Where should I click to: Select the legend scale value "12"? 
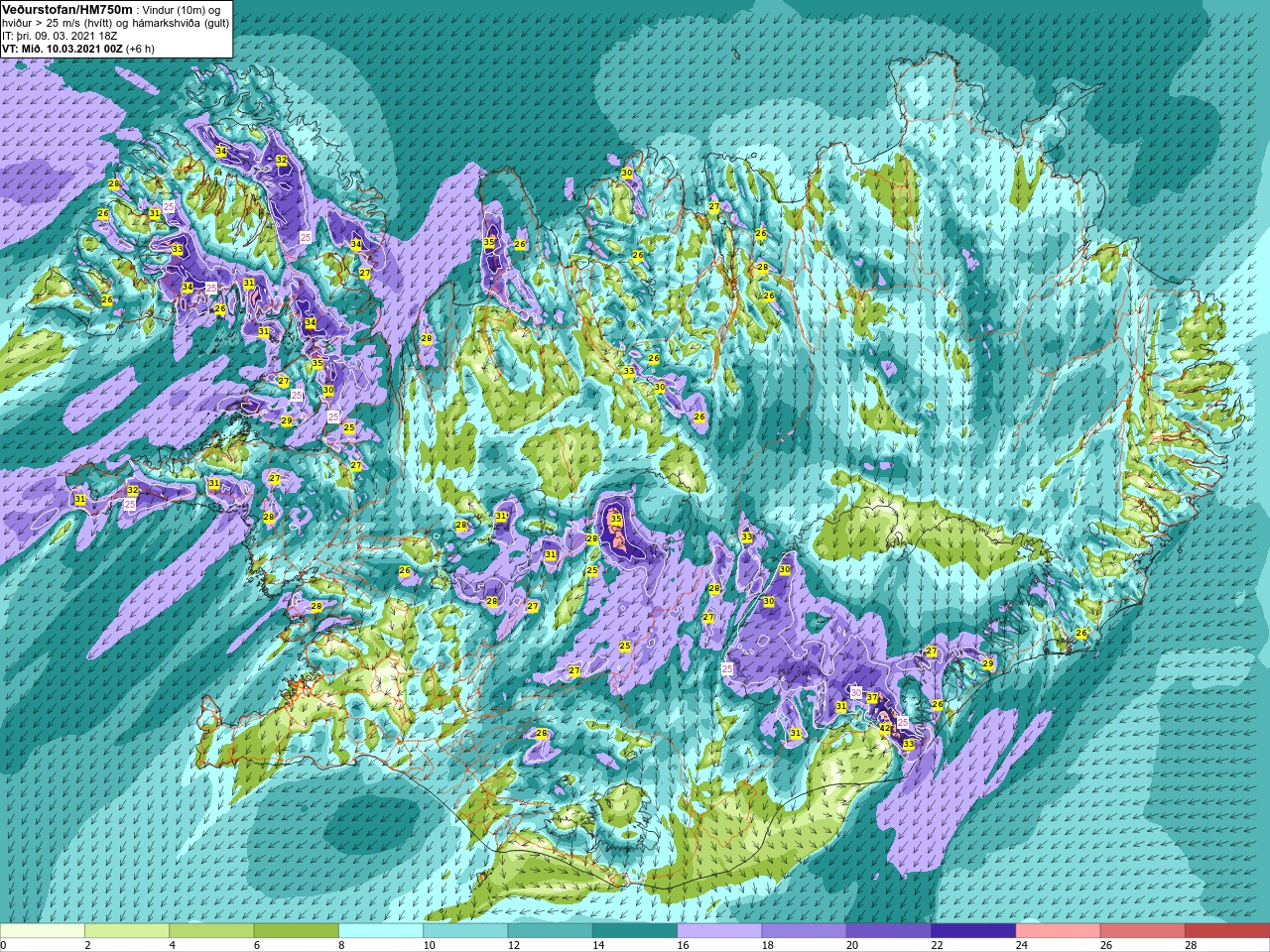click(513, 945)
